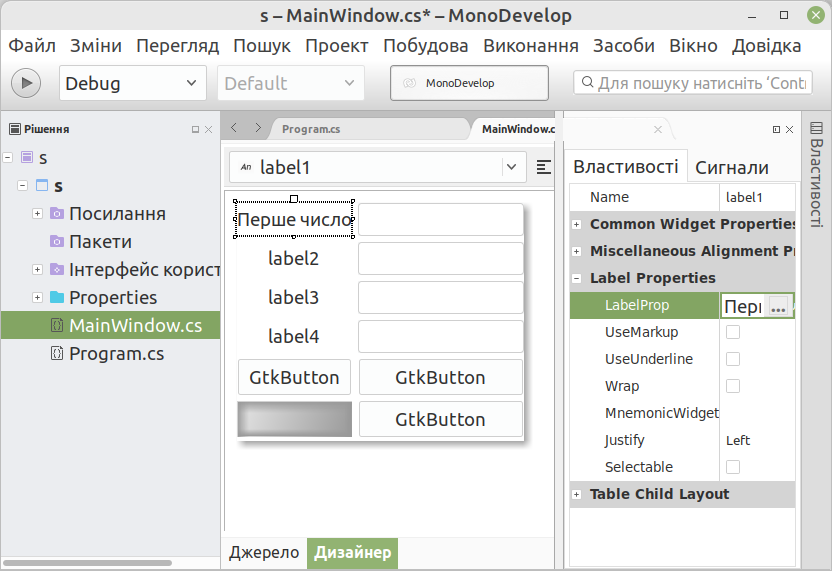
Task: Enable the UseMarkup checkbox
Action: pyautogui.click(x=733, y=332)
